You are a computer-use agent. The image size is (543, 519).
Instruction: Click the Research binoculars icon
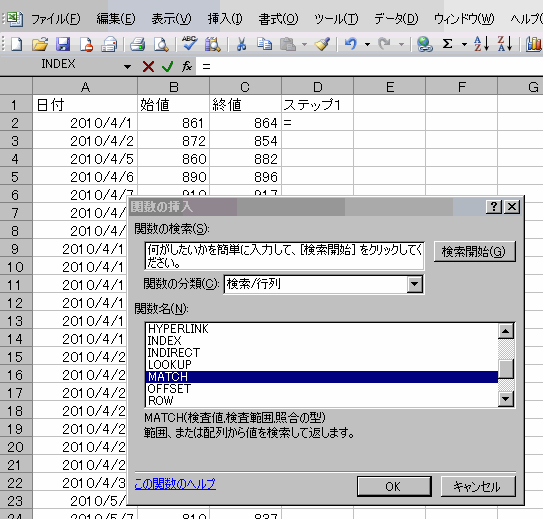click(213, 44)
